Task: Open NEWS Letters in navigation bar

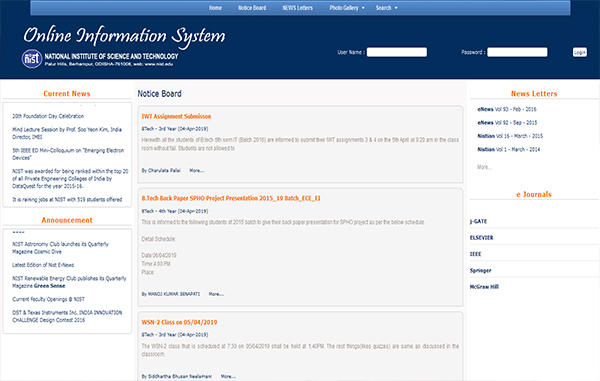Action: click(x=297, y=8)
